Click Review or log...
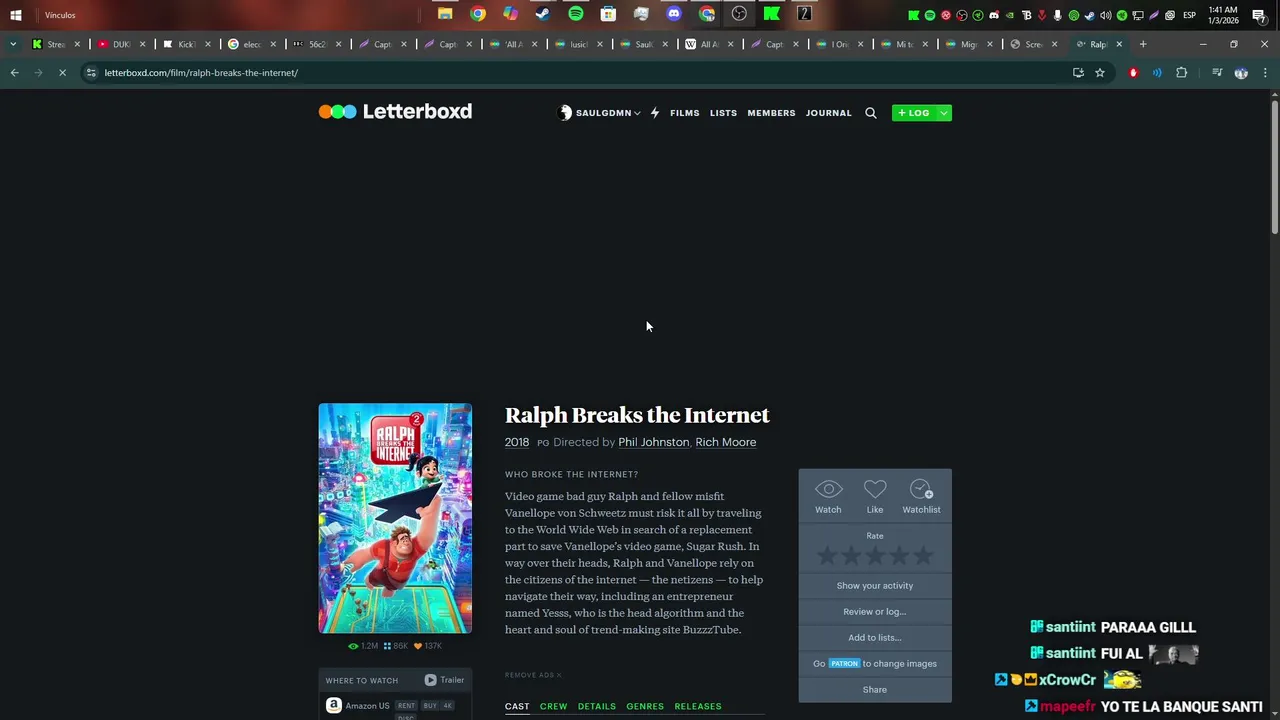 point(875,612)
